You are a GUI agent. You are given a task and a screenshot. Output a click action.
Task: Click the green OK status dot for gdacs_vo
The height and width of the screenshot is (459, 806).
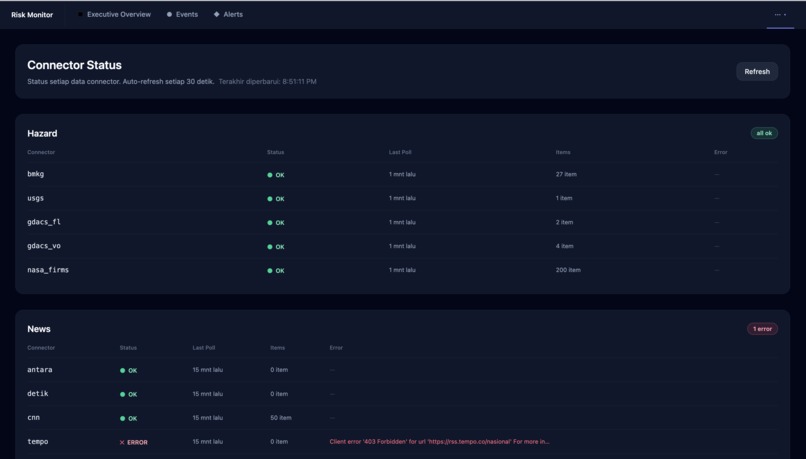(x=270, y=247)
